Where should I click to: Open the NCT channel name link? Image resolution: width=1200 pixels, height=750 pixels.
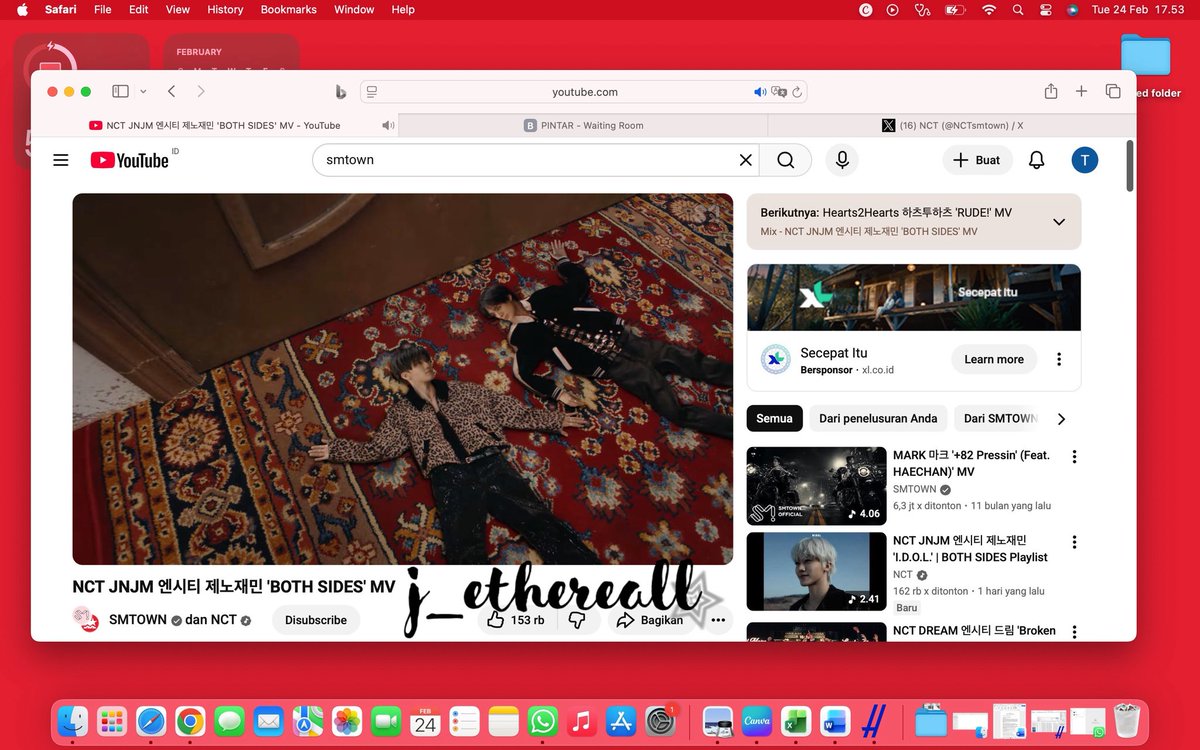[x=223, y=620]
